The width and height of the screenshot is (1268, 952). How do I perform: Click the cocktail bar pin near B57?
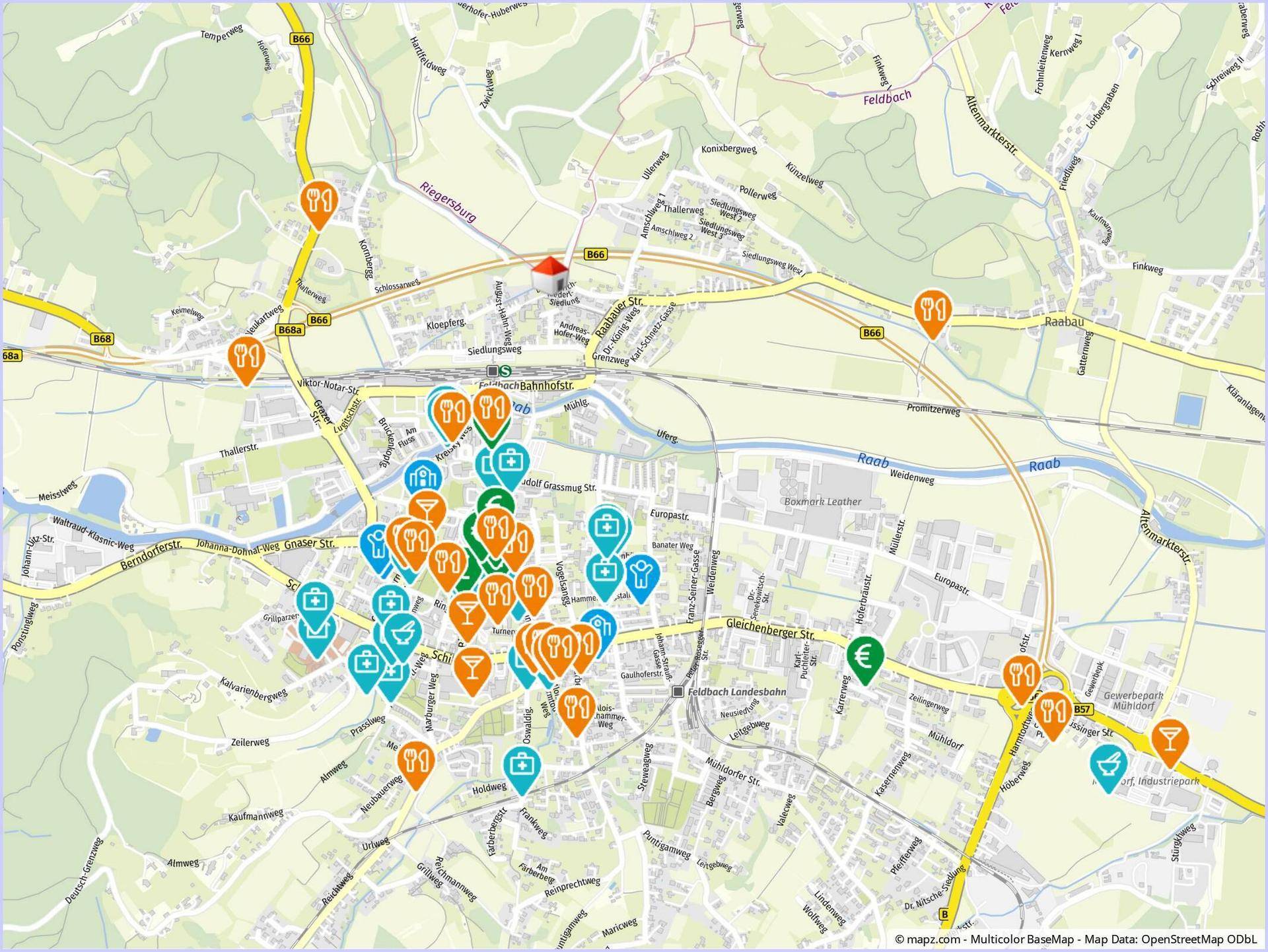pos(1170,739)
